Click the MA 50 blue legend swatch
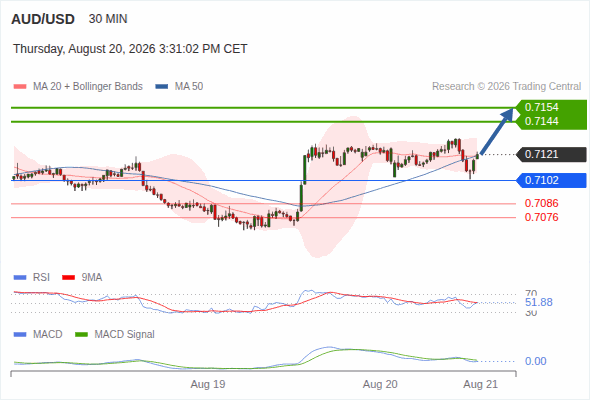 tap(162, 87)
